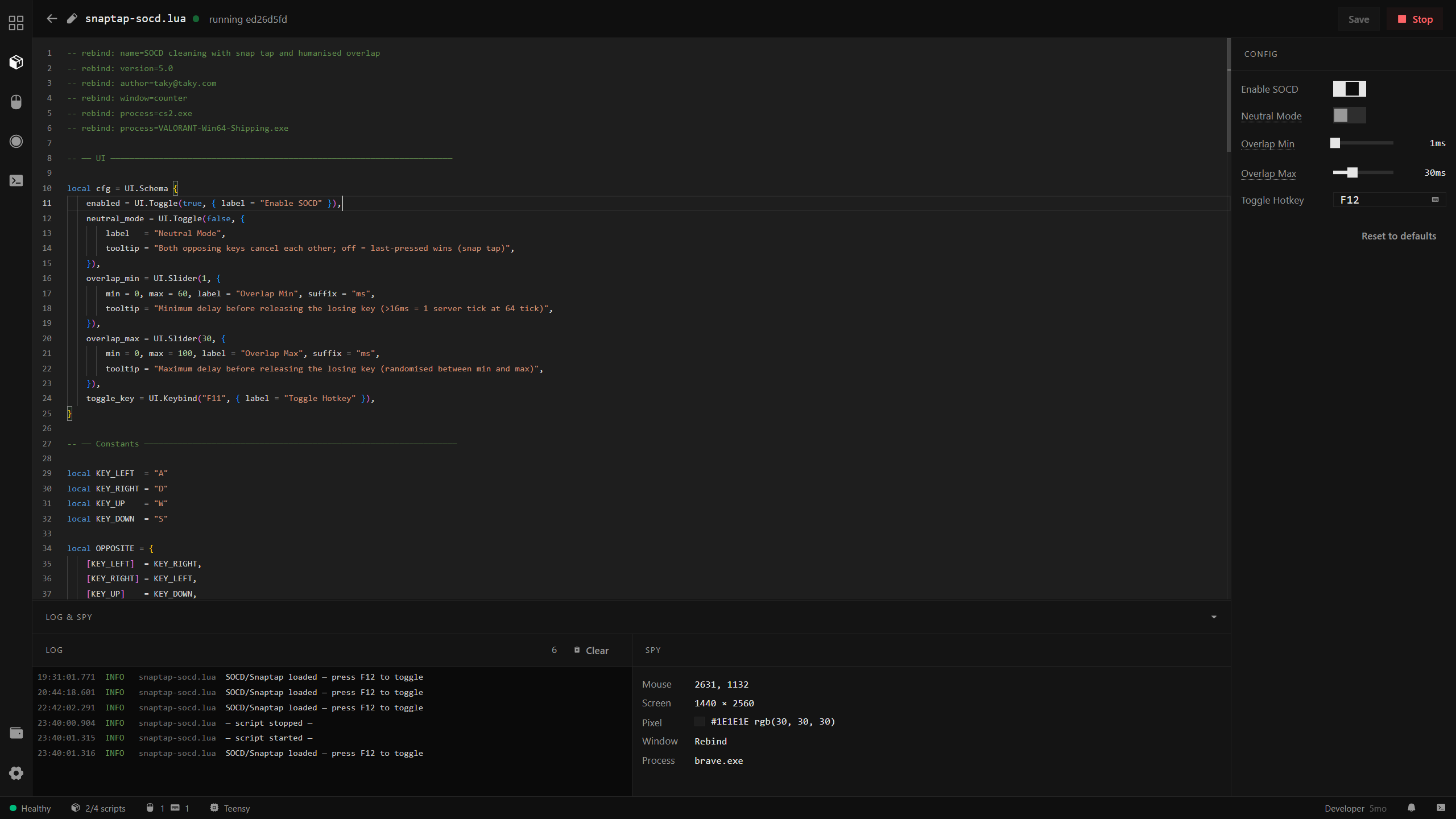The image size is (1456, 819).
Task: Click the Developer 5mo status entry
Action: coord(1355,808)
